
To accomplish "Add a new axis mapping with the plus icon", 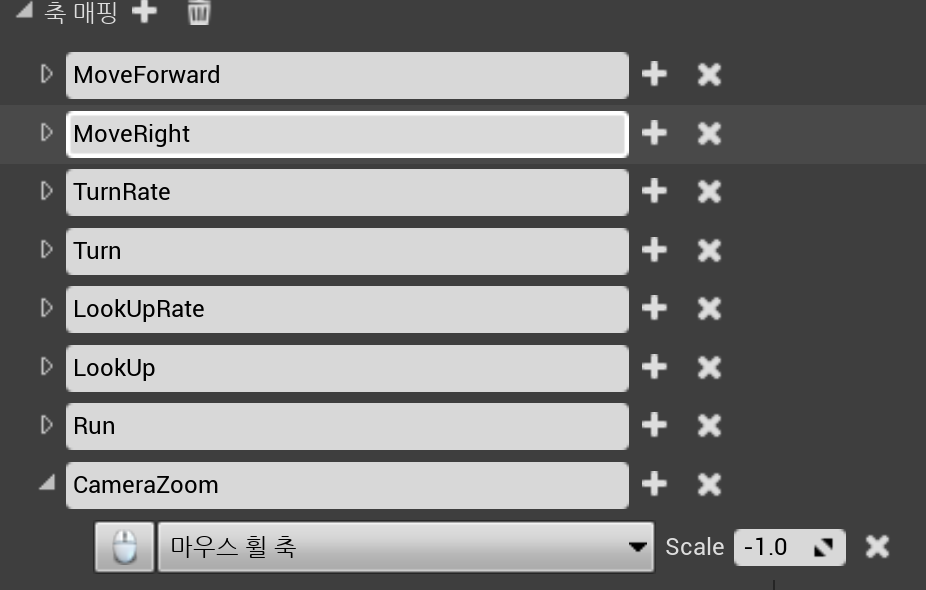I will coord(144,14).
